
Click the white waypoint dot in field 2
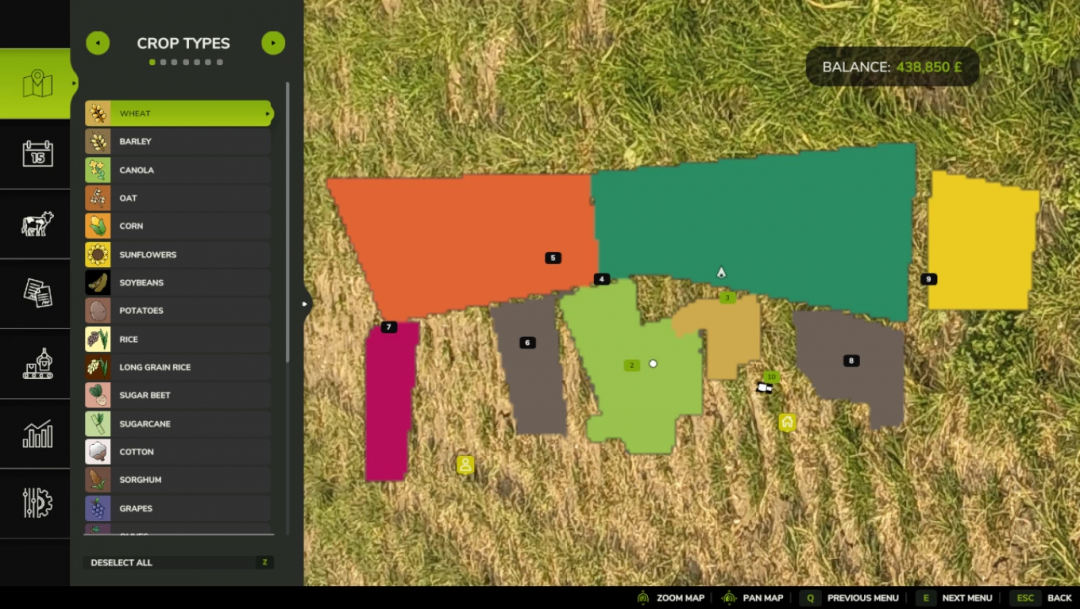pyautogui.click(x=653, y=364)
